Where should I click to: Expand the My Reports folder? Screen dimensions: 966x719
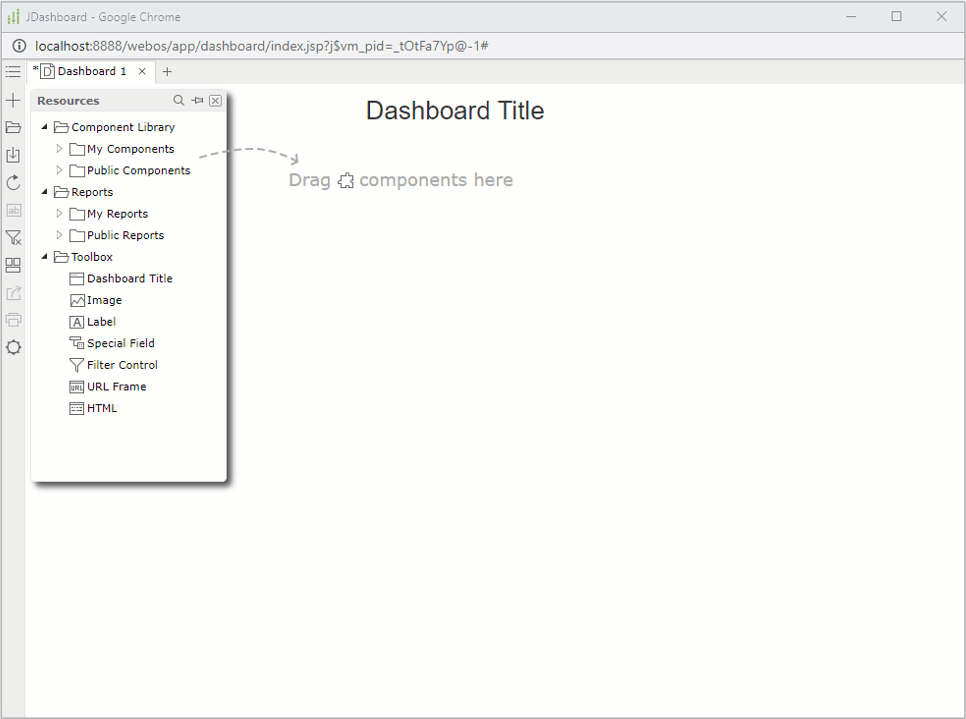pos(58,213)
